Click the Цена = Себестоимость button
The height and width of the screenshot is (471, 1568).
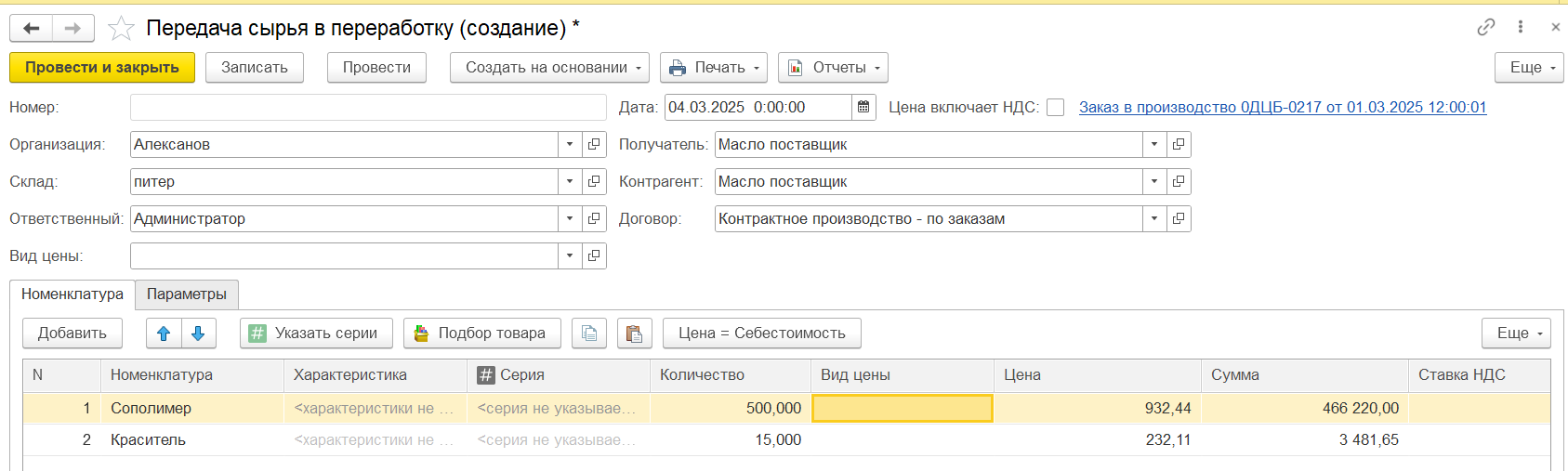click(761, 334)
